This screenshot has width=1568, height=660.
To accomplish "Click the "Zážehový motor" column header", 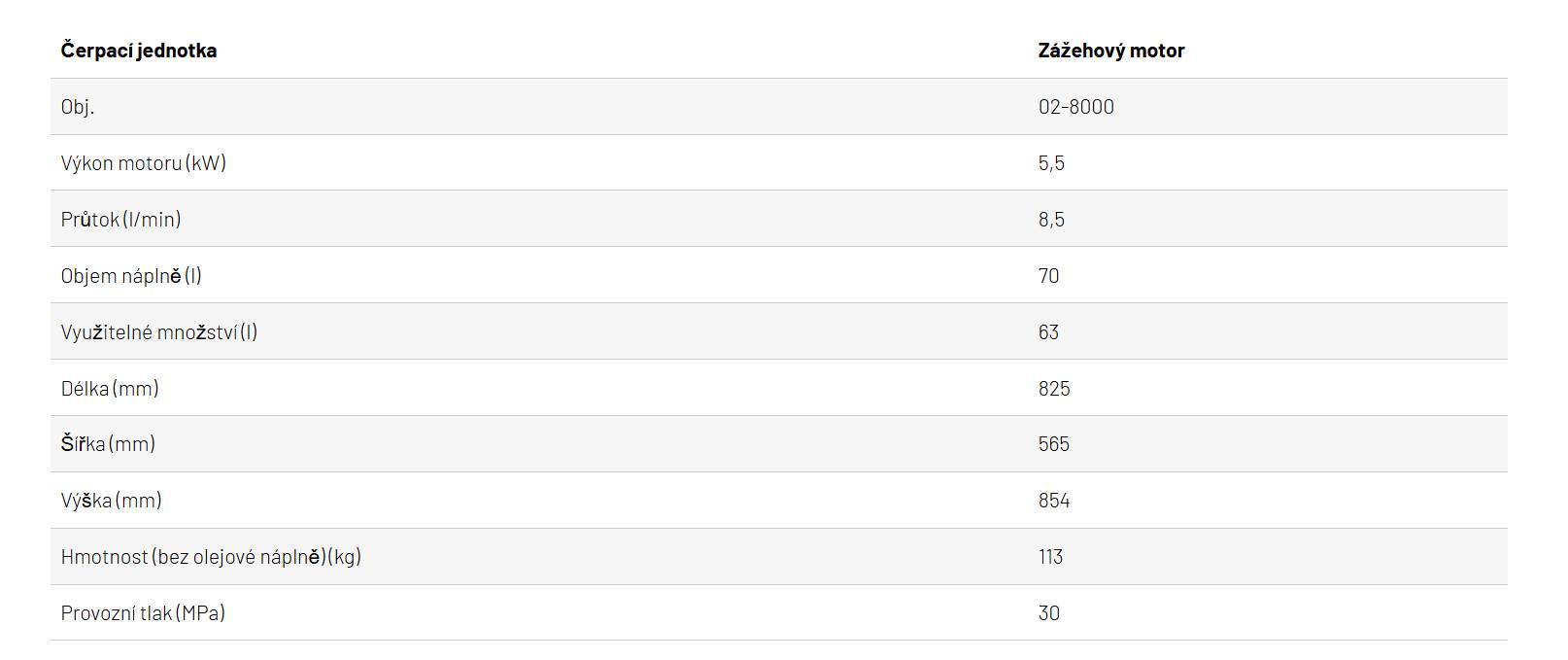I will (x=1110, y=51).
